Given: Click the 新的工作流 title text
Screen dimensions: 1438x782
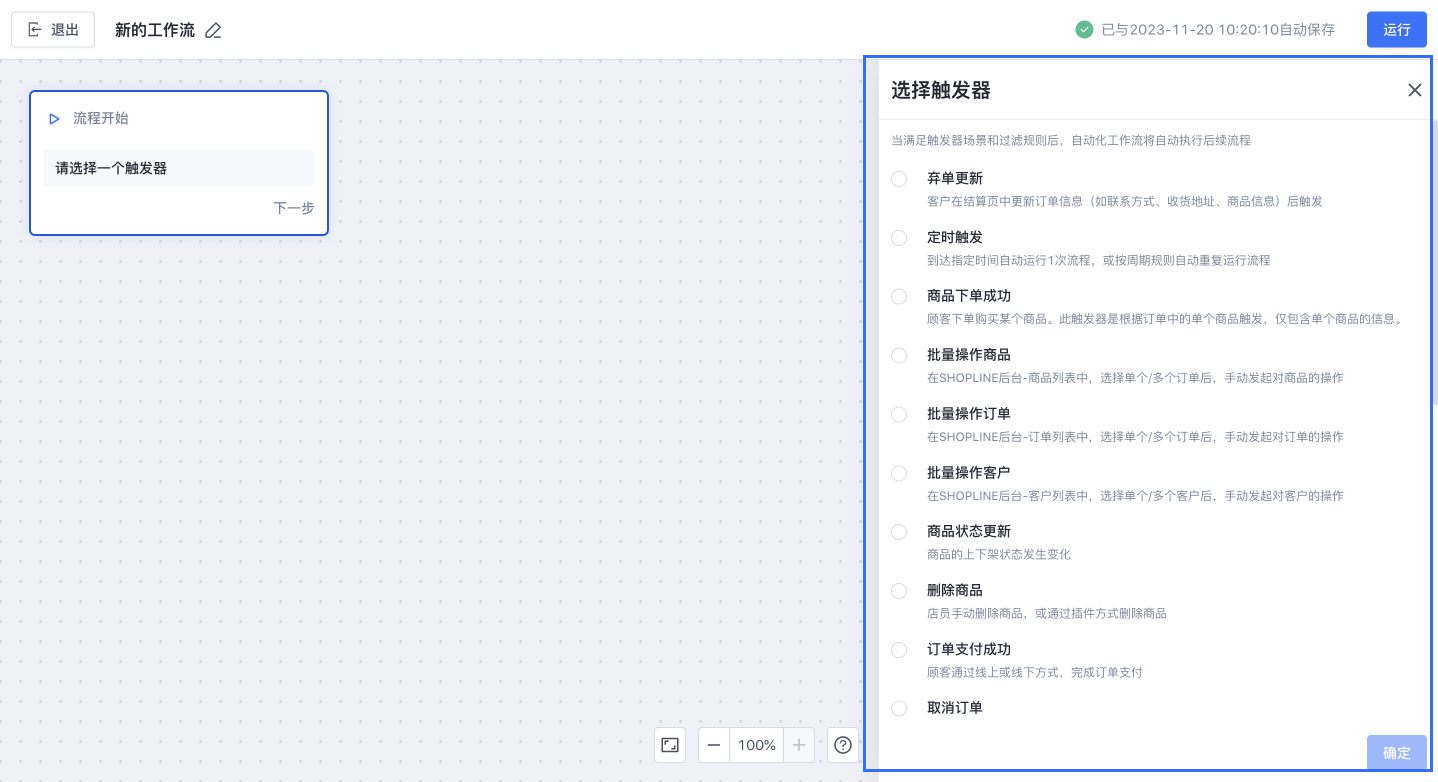Looking at the screenshot, I should [155, 30].
